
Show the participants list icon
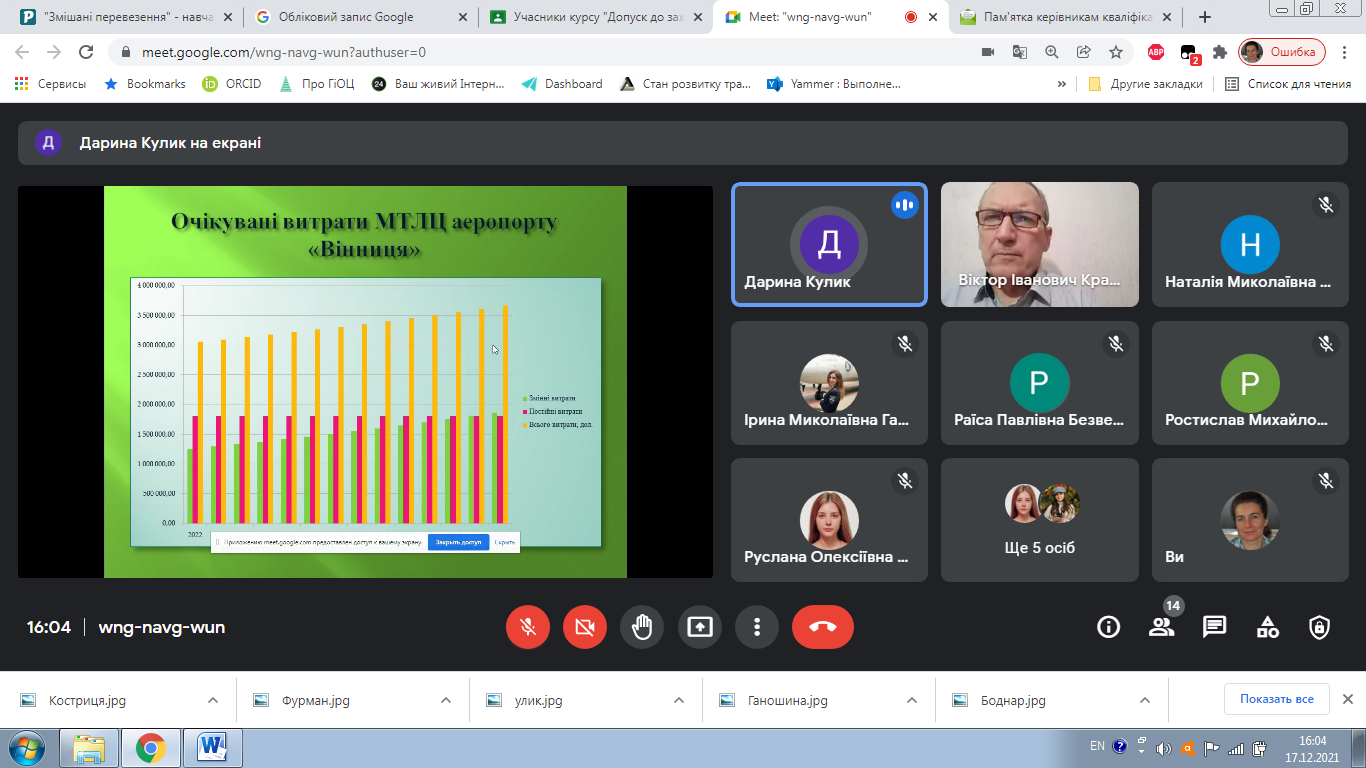click(x=1161, y=627)
